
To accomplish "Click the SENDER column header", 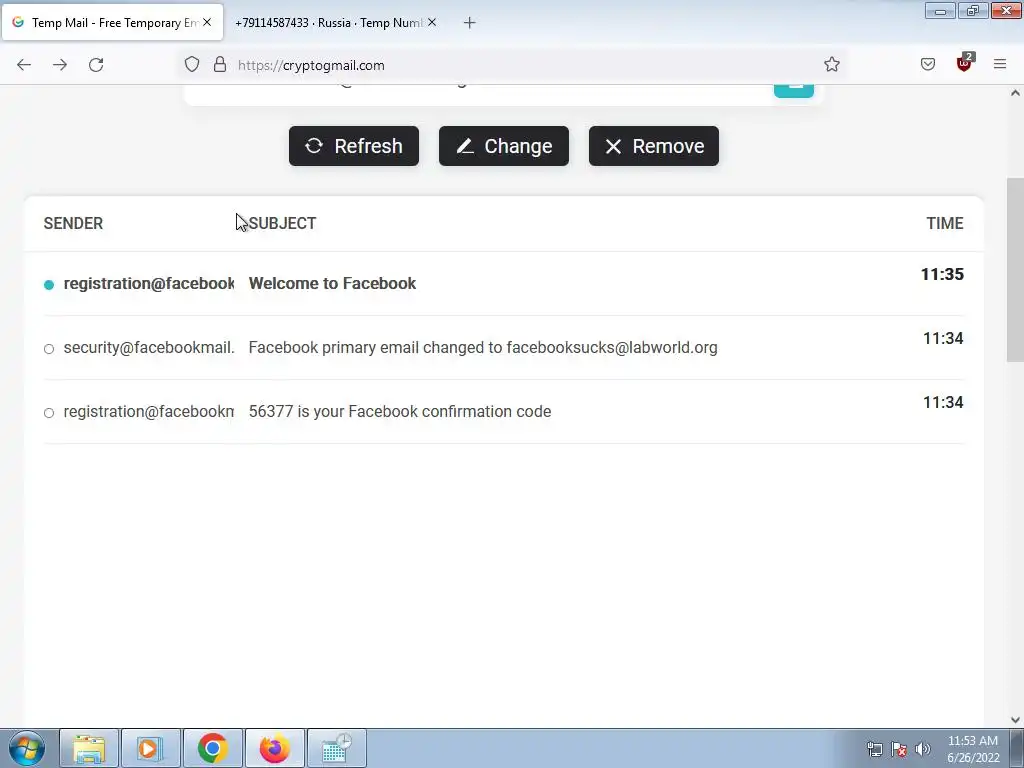I will click(x=73, y=223).
